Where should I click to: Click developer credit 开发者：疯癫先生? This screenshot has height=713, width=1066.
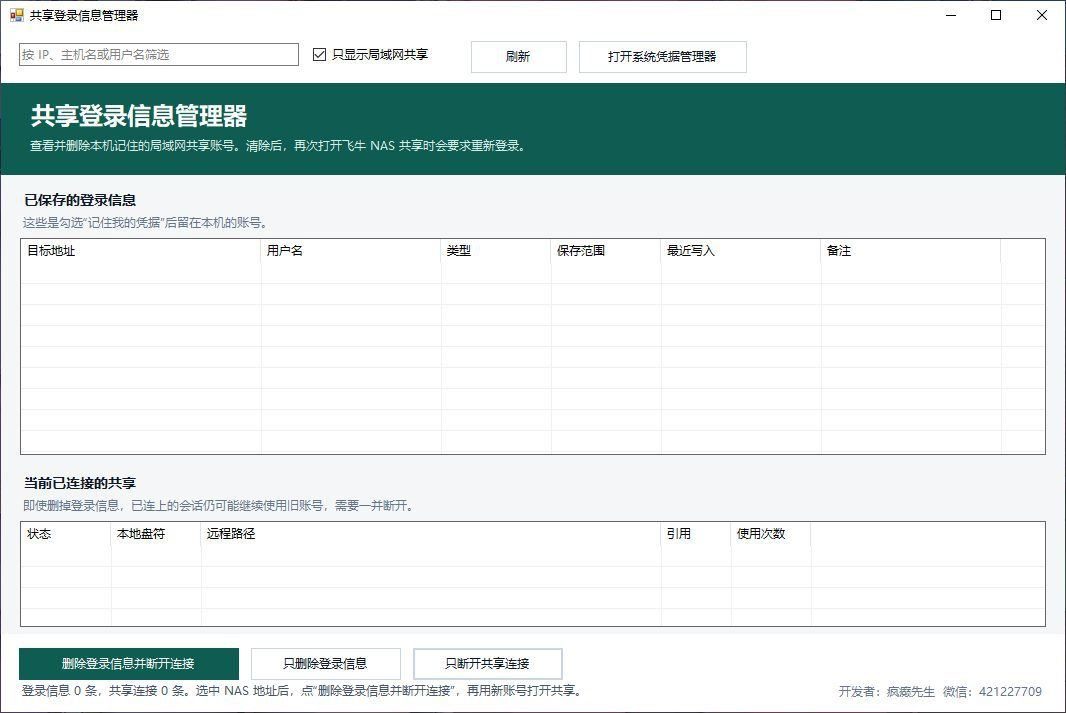(887, 692)
